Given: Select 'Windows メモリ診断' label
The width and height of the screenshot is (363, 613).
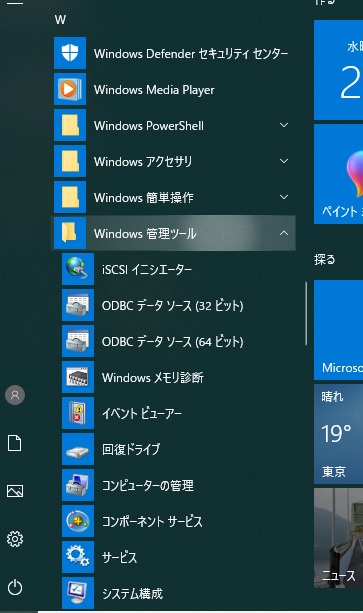Looking at the screenshot, I should point(153,377).
